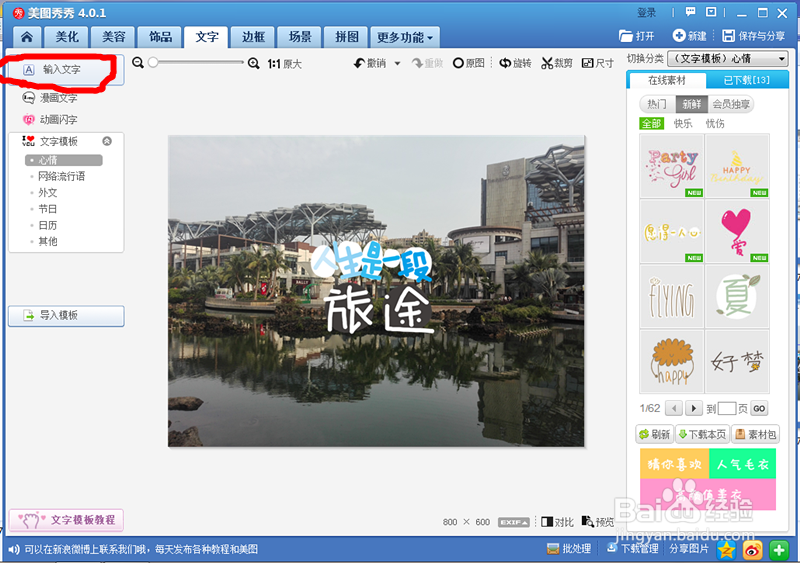Click the 打开 folder icon
This screenshot has height=563, width=800.
coord(626,36)
